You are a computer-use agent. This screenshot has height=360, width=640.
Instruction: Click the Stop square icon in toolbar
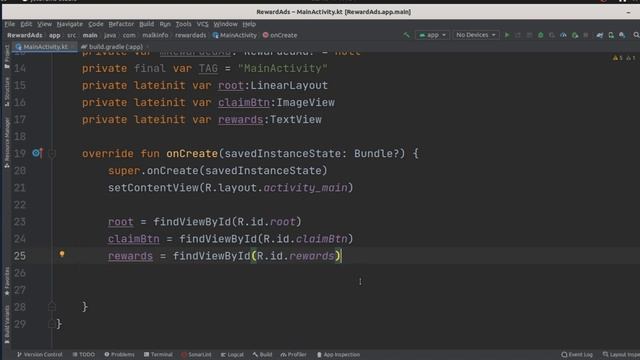(x=586, y=35)
